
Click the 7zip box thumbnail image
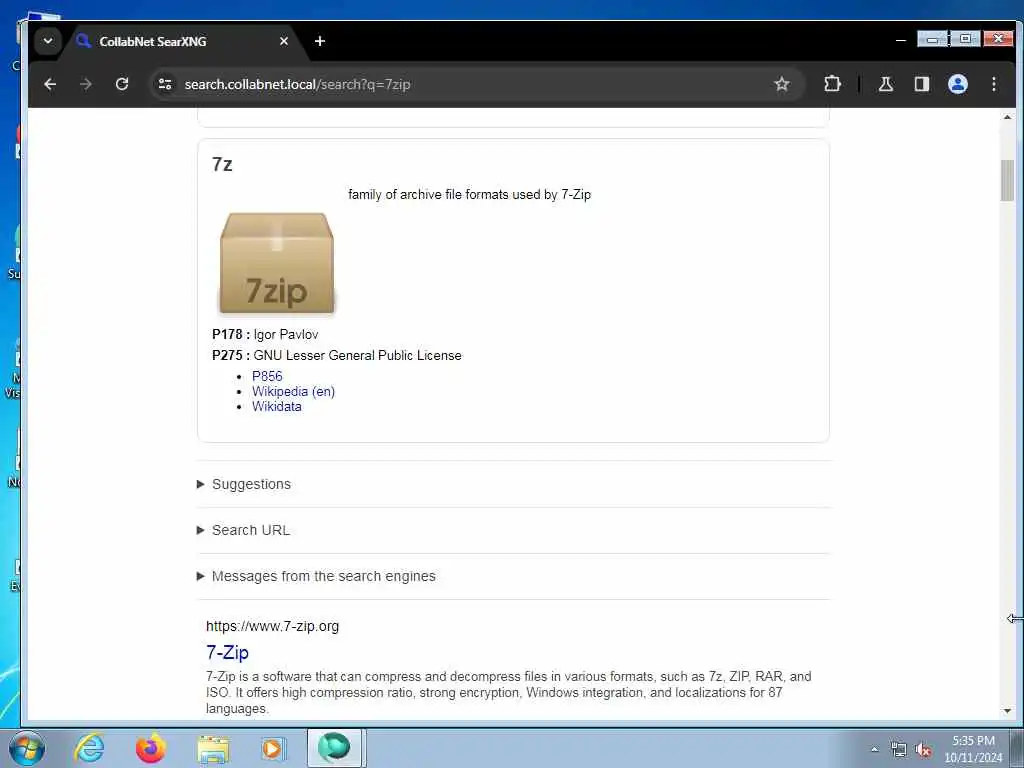[x=277, y=263]
